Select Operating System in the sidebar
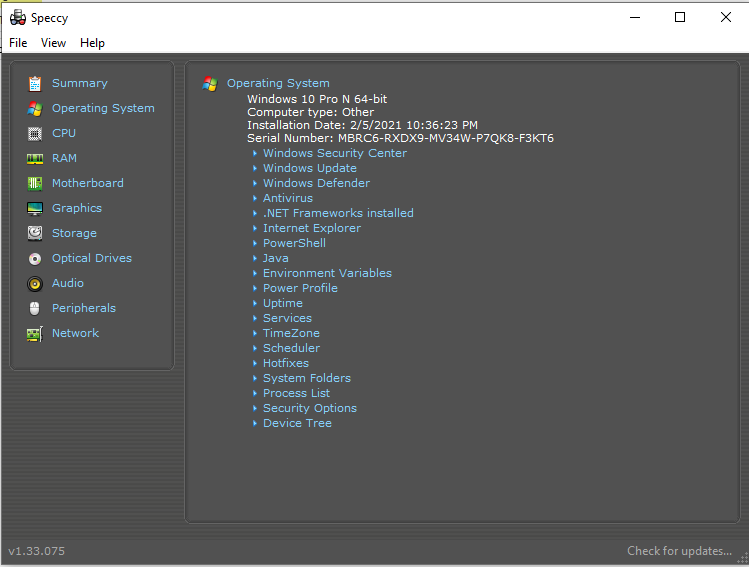 point(103,108)
